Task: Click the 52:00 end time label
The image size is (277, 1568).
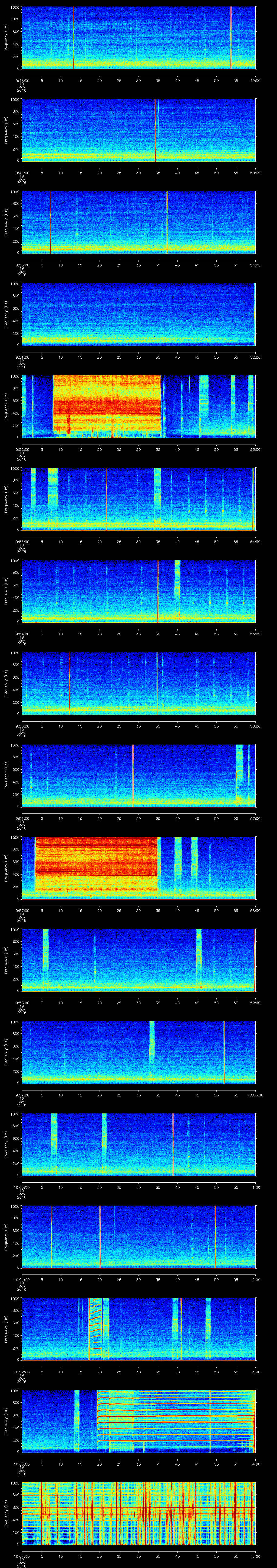Action: pyautogui.click(x=256, y=357)
